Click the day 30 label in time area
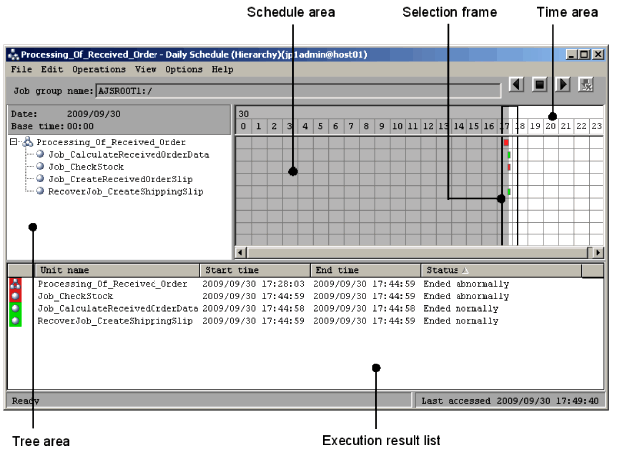 [x=244, y=114]
